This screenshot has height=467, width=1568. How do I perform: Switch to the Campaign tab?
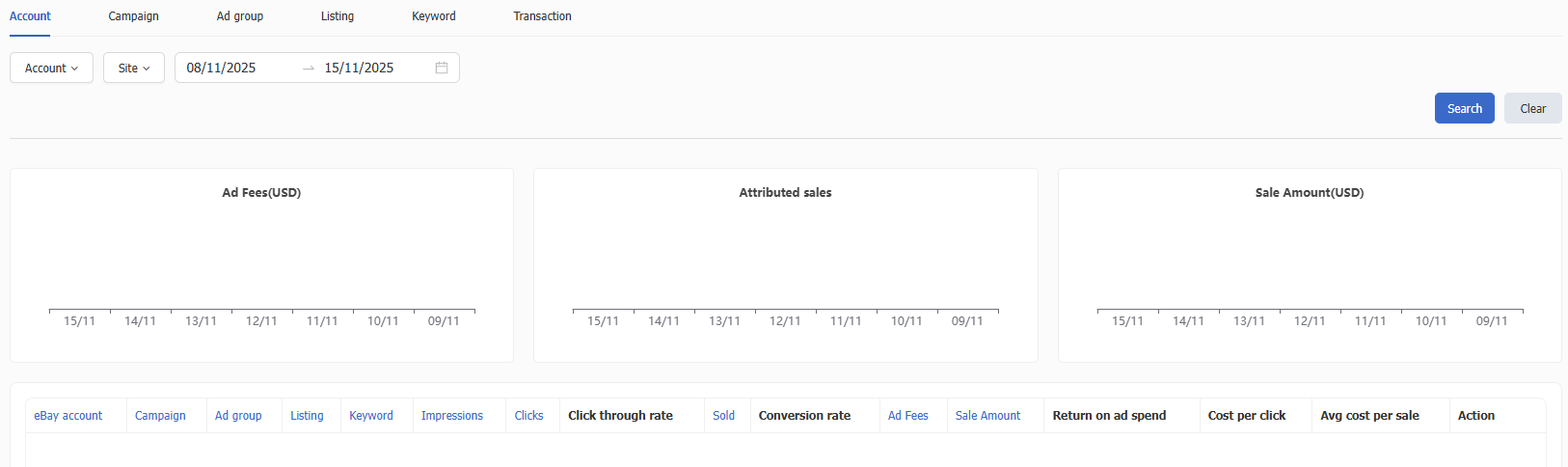tap(133, 16)
